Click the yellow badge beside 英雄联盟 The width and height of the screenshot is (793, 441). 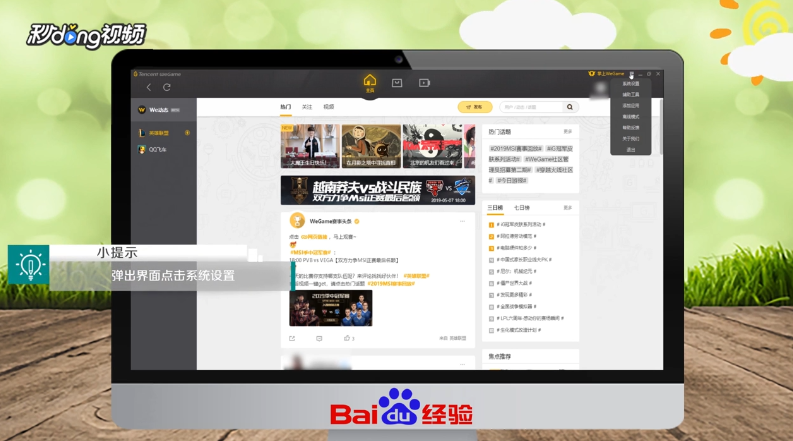187,133
